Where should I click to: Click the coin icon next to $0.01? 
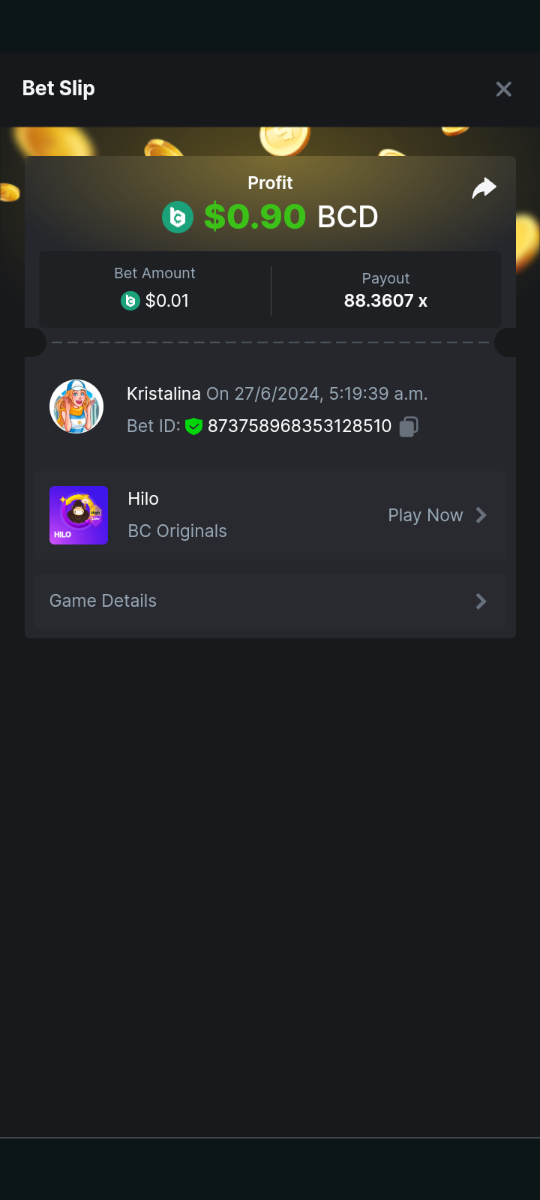point(130,300)
